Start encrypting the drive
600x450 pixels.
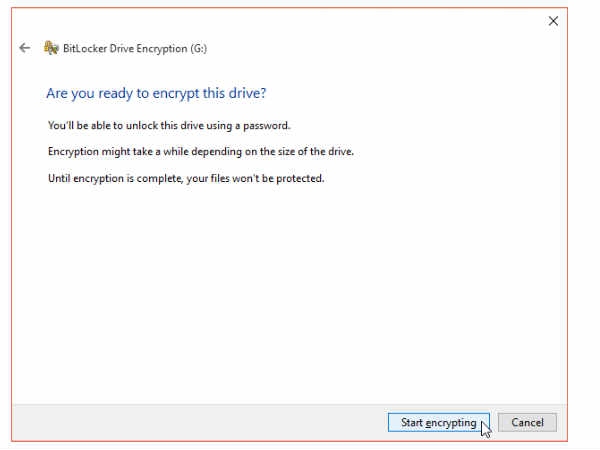tap(439, 422)
